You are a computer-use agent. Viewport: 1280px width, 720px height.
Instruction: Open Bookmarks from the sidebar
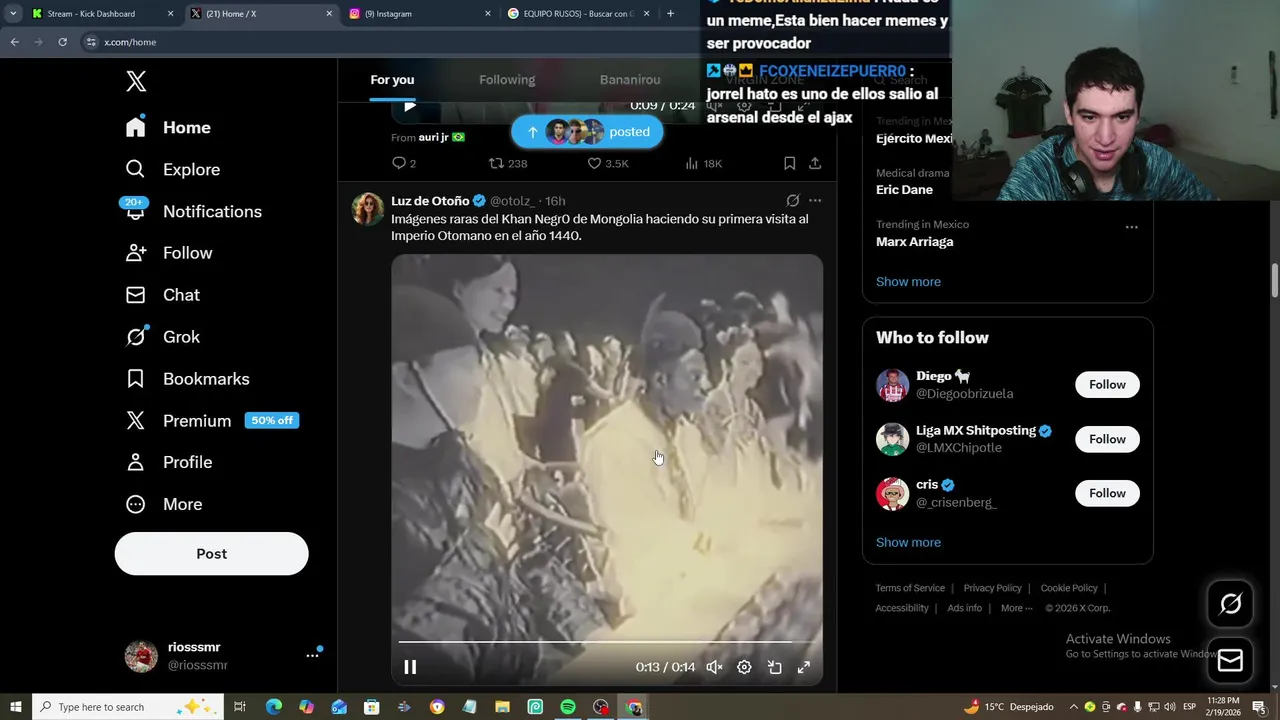coord(187,379)
